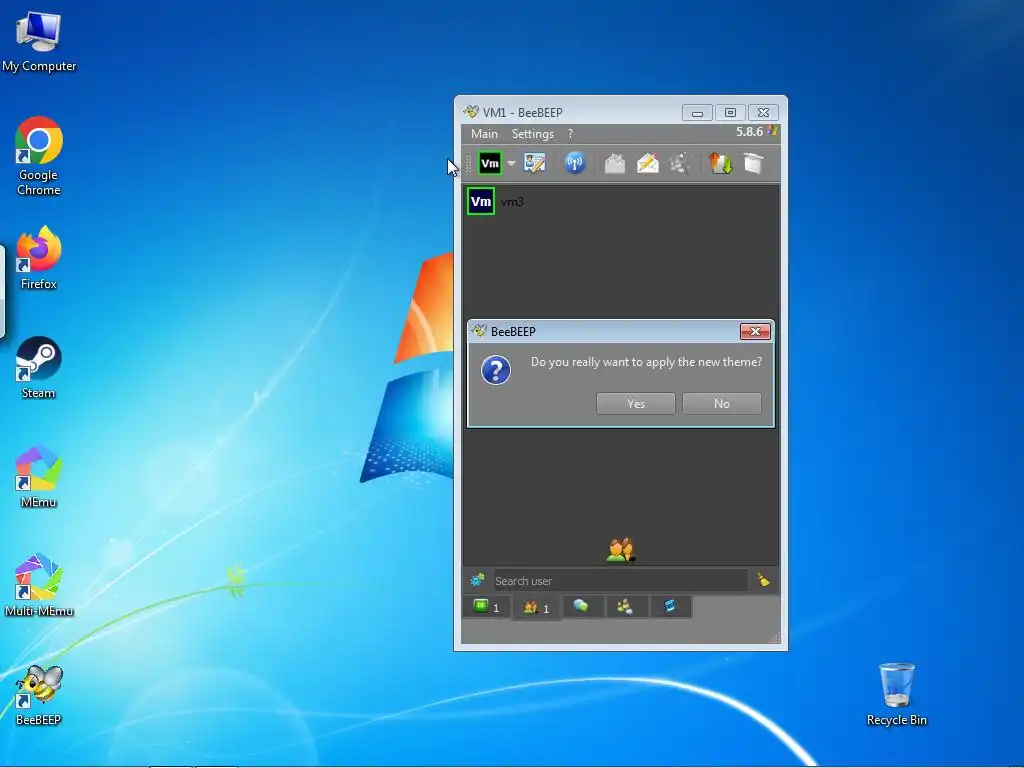Image resolution: width=1024 pixels, height=768 pixels.
Task: Confirm the new theme with Yes
Action: 635,404
